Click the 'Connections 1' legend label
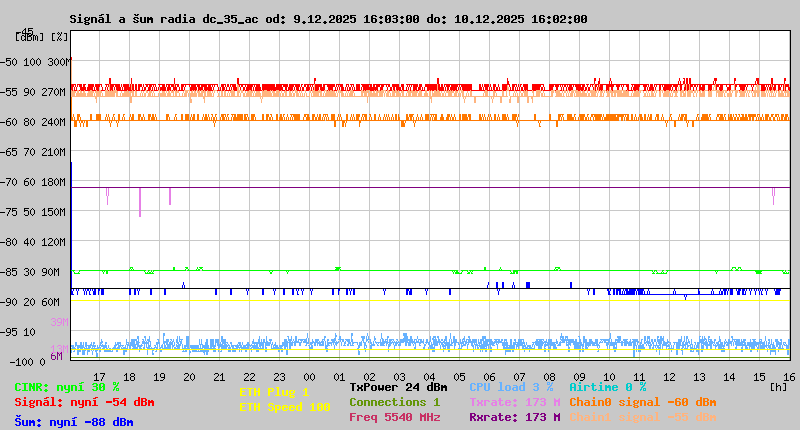The width and height of the screenshot is (800, 430). (x=394, y=402)
